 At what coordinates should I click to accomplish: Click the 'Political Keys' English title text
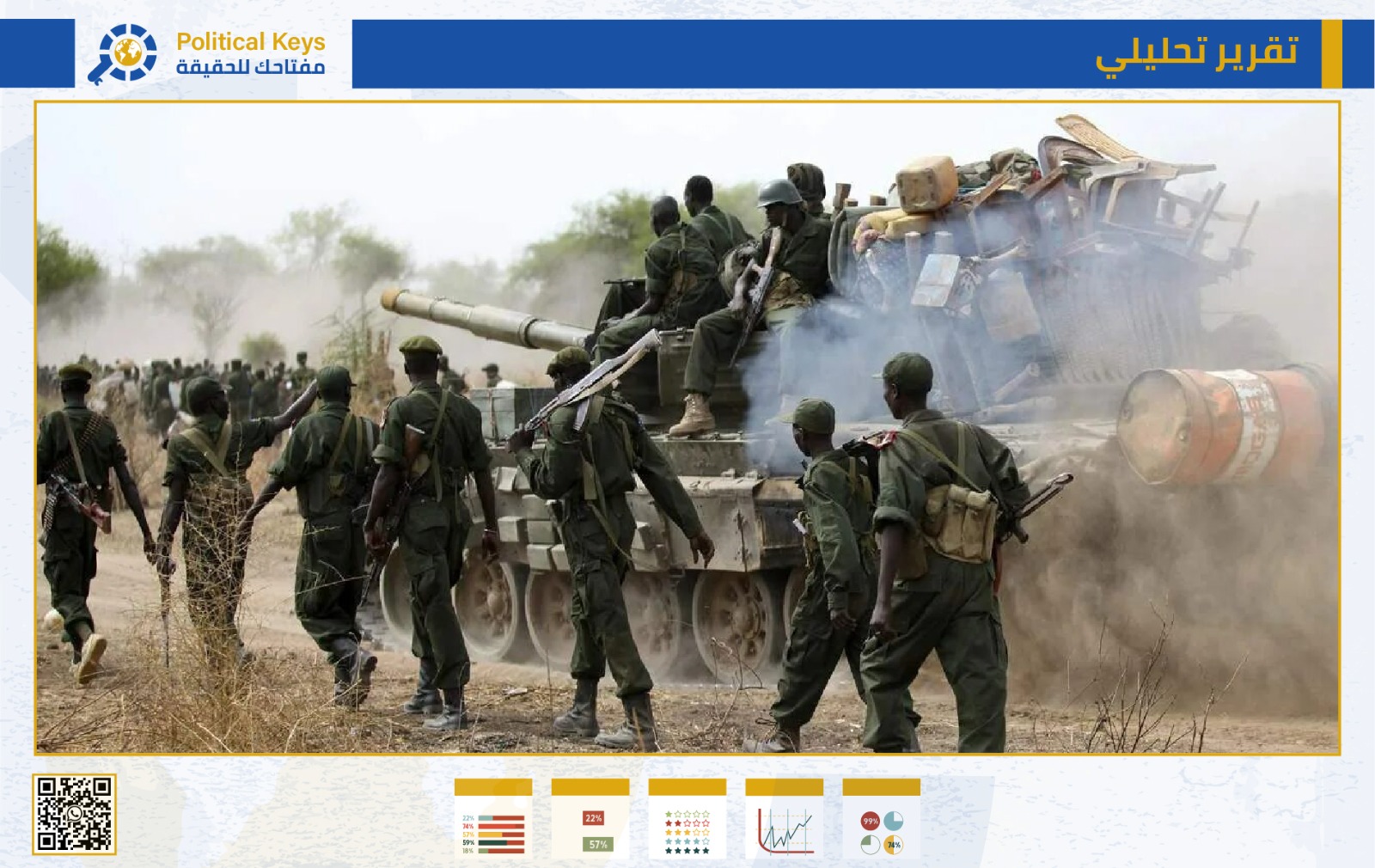[250, 41]
